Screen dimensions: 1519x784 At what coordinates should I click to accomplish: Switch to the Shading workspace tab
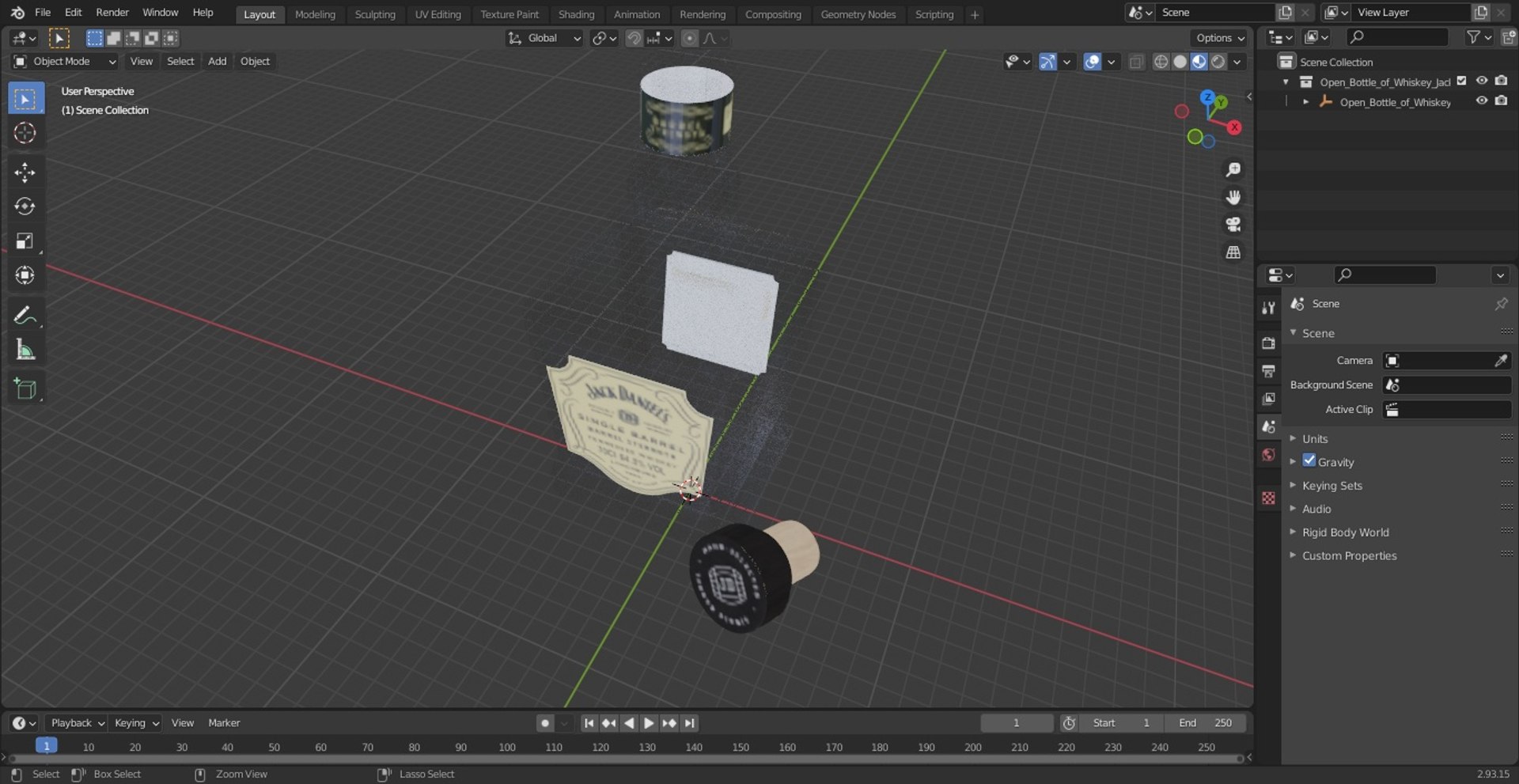point(576,14)
